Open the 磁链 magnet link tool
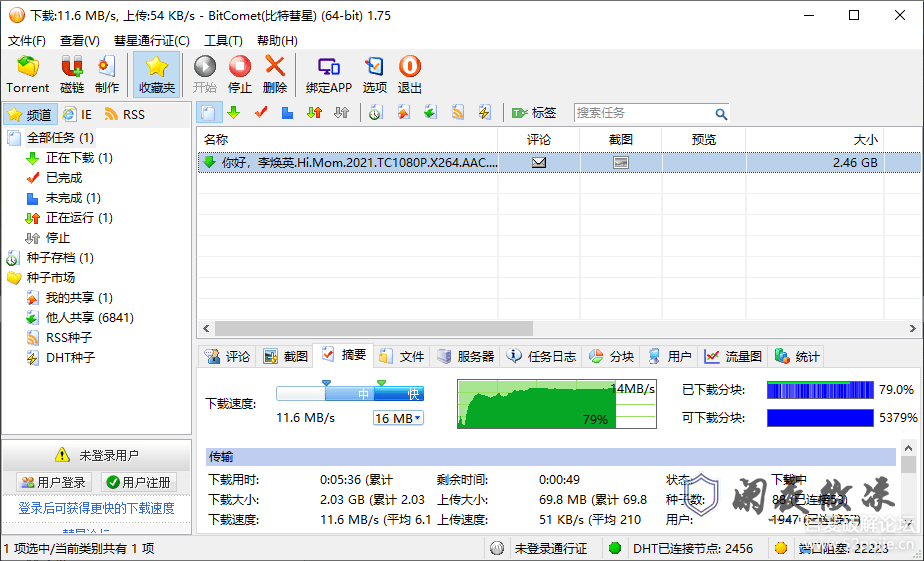 click(72, 75)
